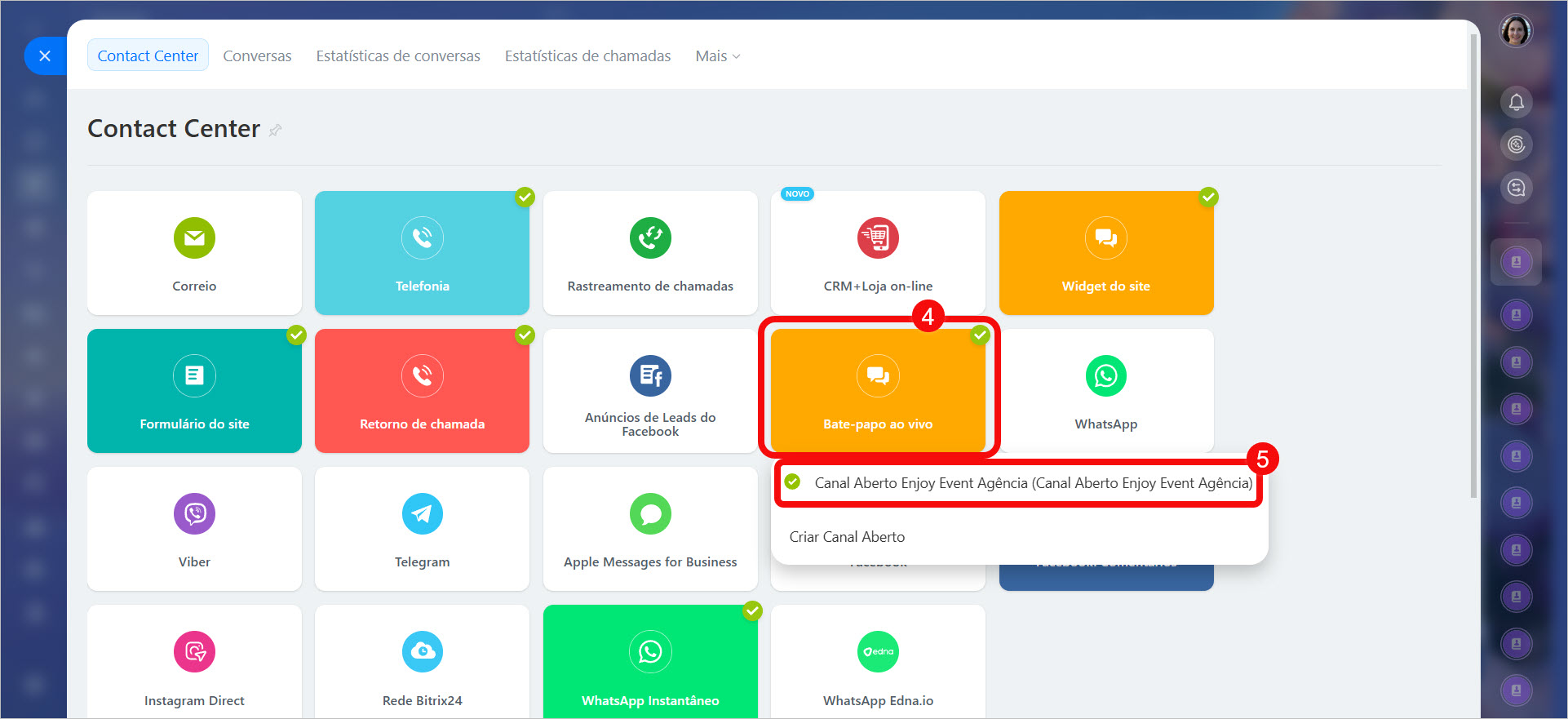Open the user profile avatar
This screenshot has width=1568, height=719.
click(1516, 32)
